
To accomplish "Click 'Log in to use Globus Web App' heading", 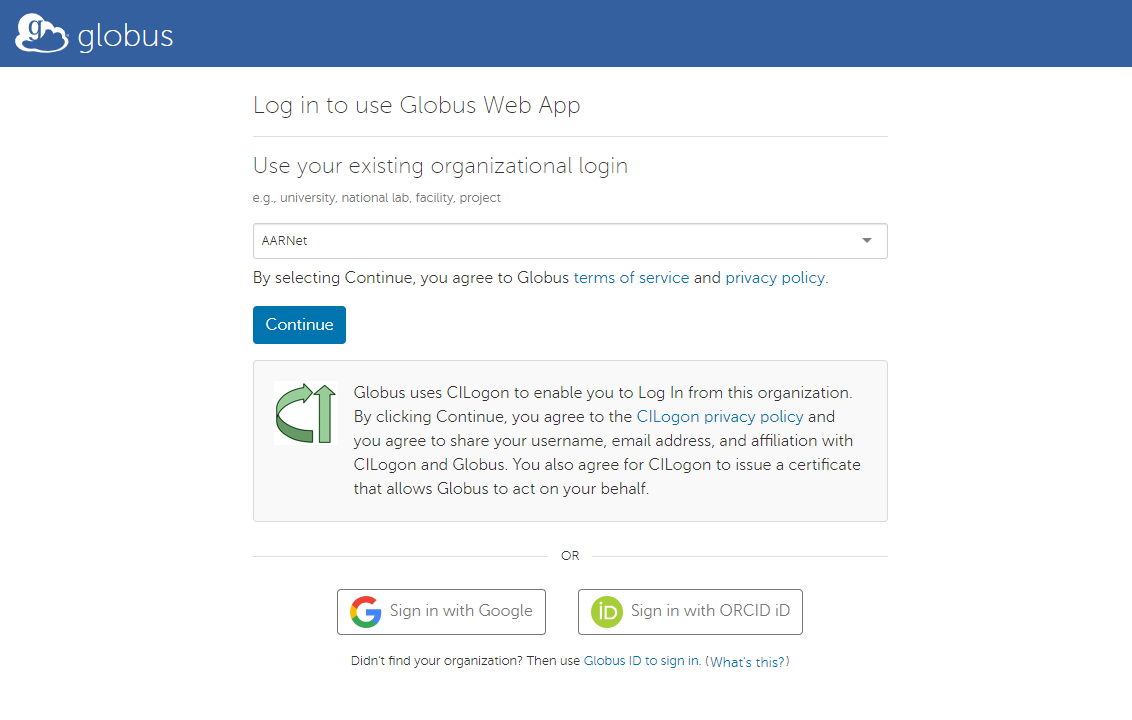I will tap(417, 105).
